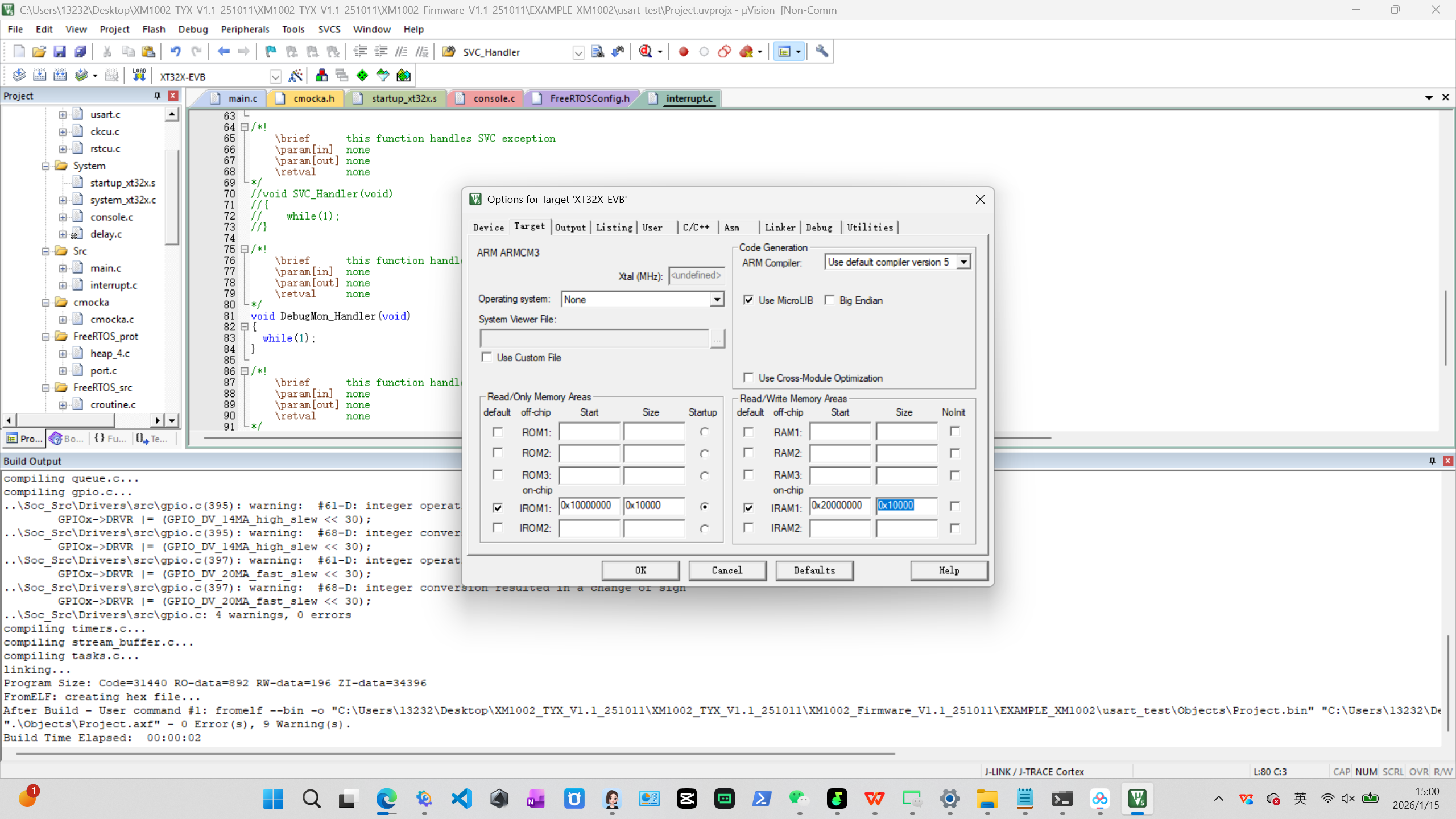Open the Peripherals menu
This screenshot has height=819, width=1456.
[x=245, y=29]
